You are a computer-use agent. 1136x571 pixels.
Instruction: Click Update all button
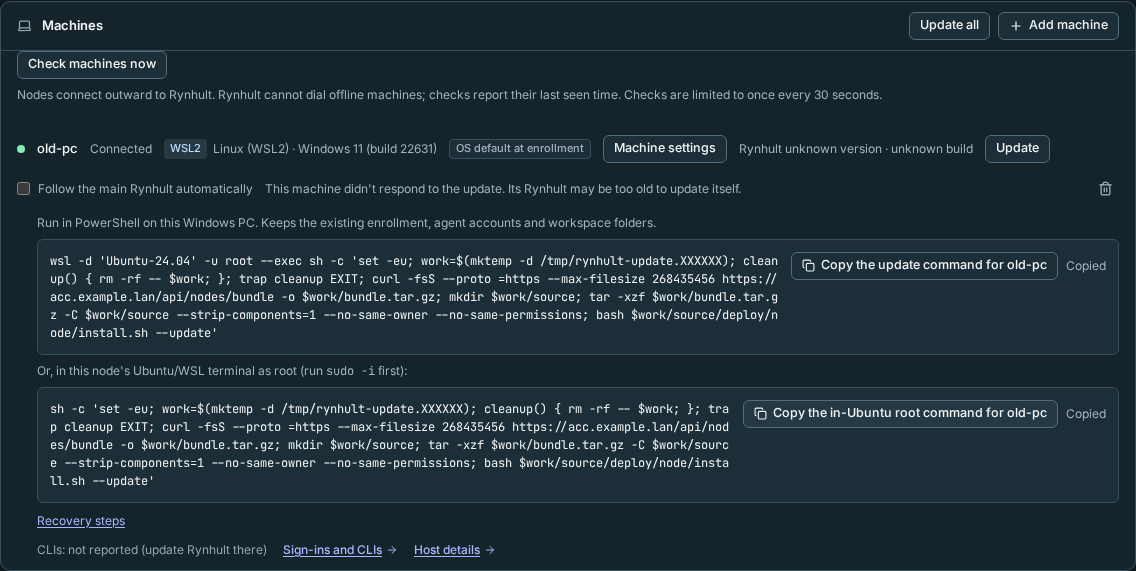point(949,25)
